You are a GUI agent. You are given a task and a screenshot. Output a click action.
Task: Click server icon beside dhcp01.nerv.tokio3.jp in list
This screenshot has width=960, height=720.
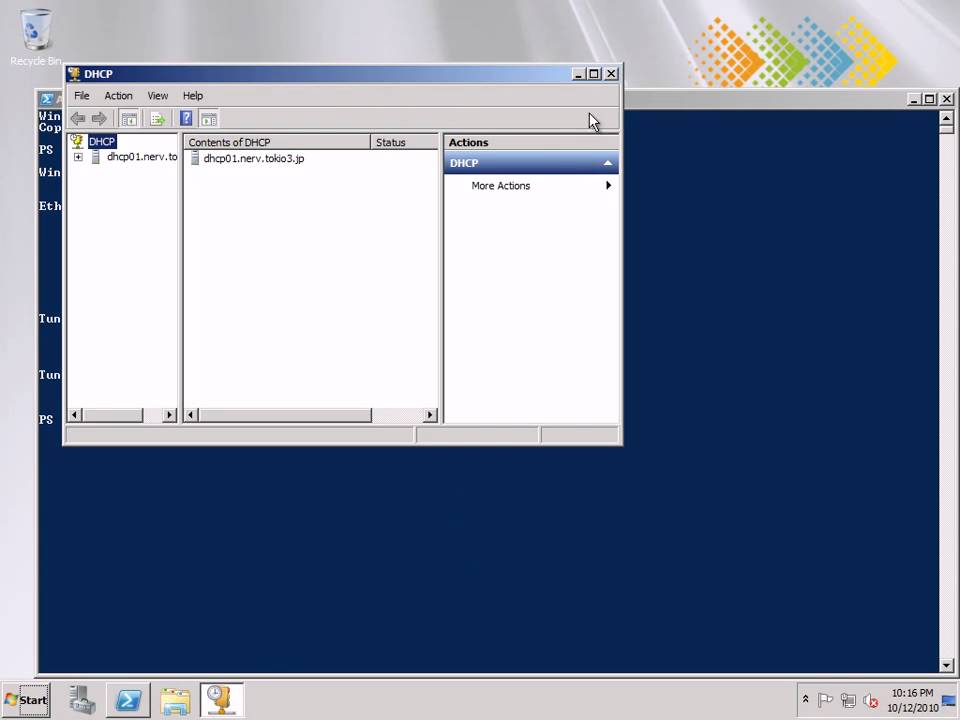(195, 159)
